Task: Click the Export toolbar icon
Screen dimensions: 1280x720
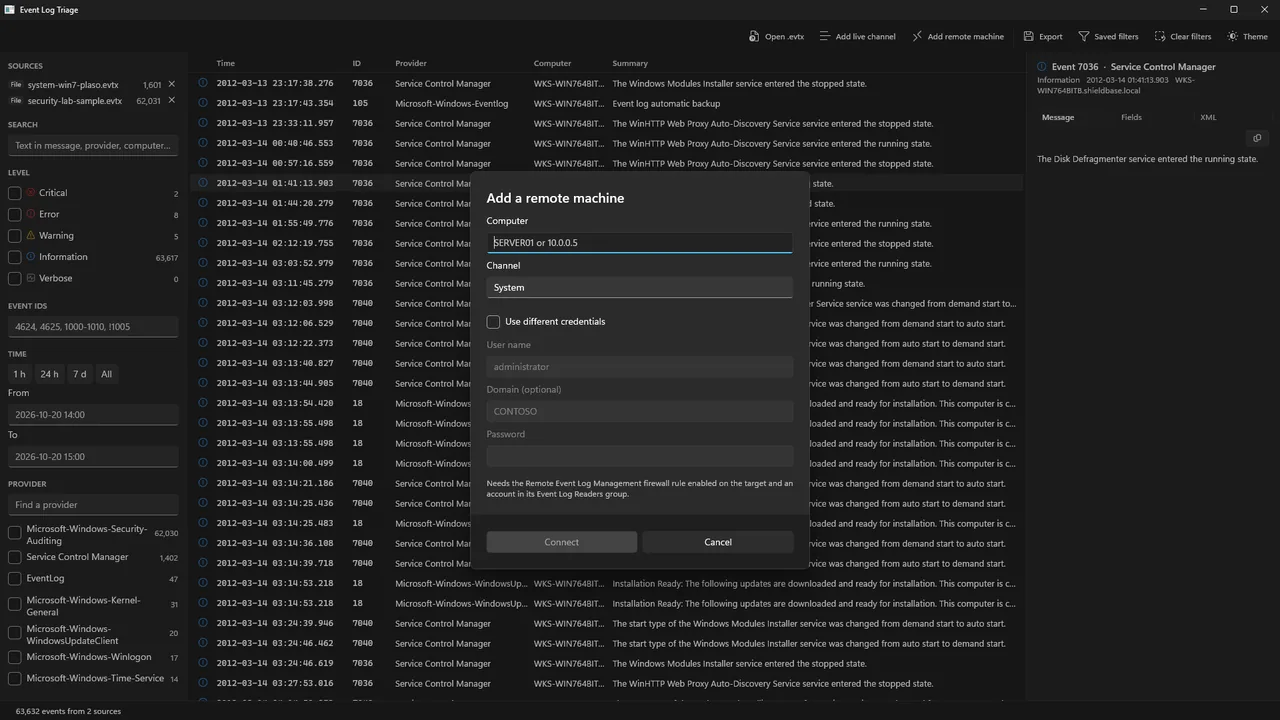Action: tap(1029, 36)
